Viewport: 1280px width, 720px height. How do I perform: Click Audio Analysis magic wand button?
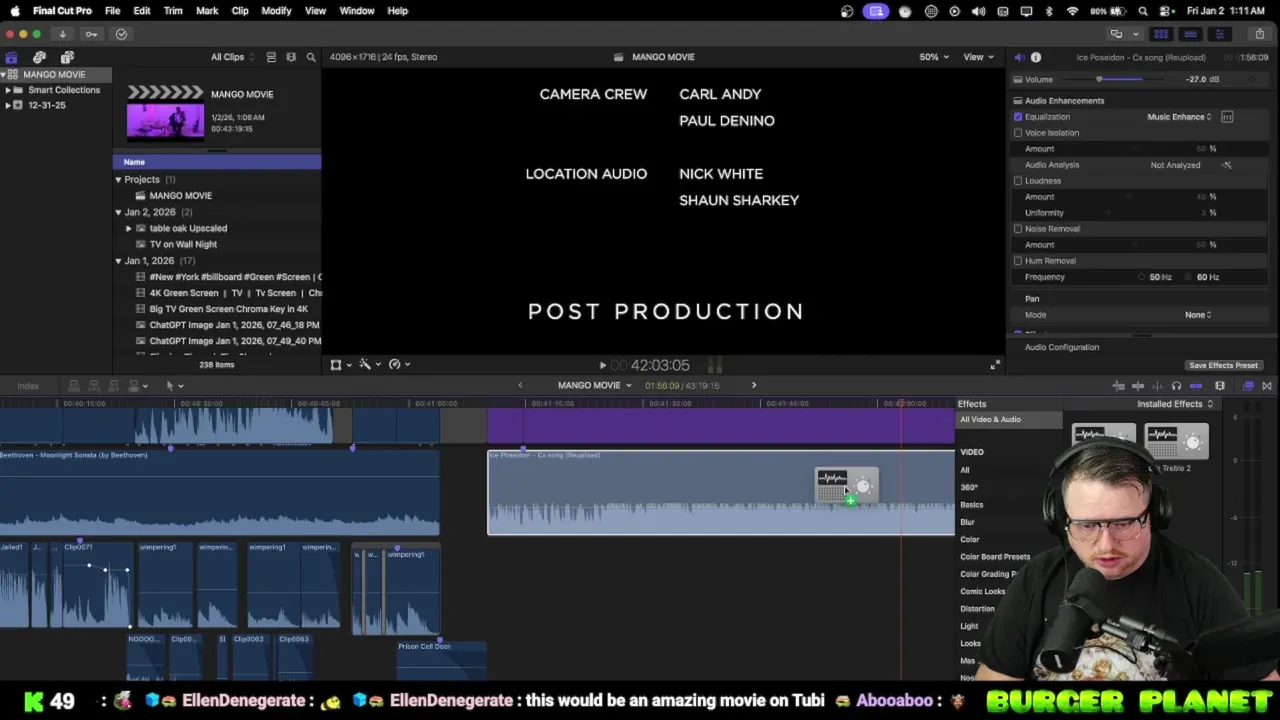[x=1227, y=165]
